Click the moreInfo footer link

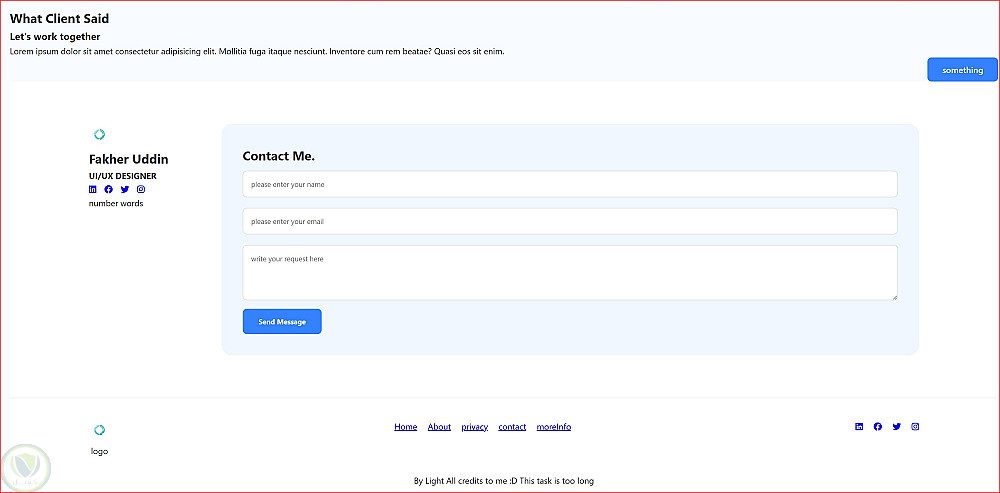[554, 427]
